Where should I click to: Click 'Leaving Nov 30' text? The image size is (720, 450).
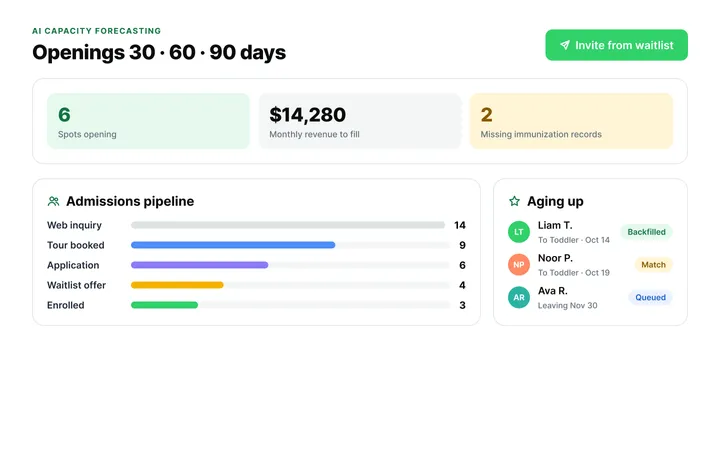[x=568, y=305]
